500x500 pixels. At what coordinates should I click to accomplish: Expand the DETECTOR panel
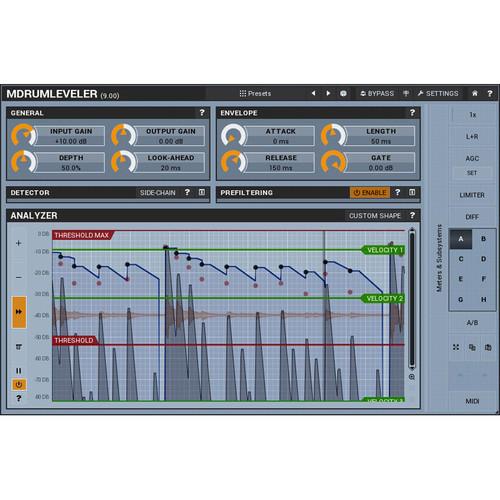[x=202, y=192]
